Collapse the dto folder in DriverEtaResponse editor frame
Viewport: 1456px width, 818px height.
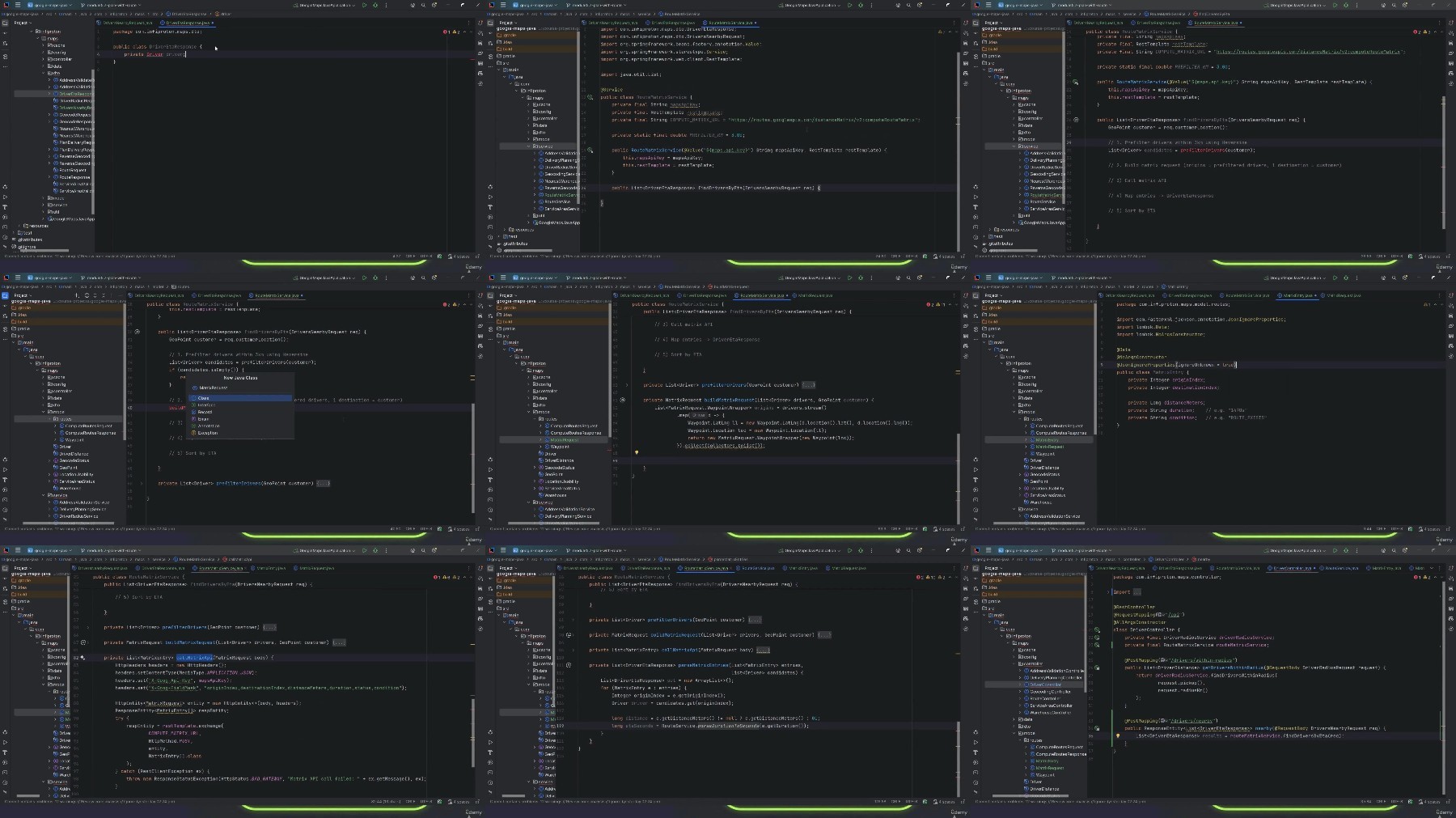44,73
